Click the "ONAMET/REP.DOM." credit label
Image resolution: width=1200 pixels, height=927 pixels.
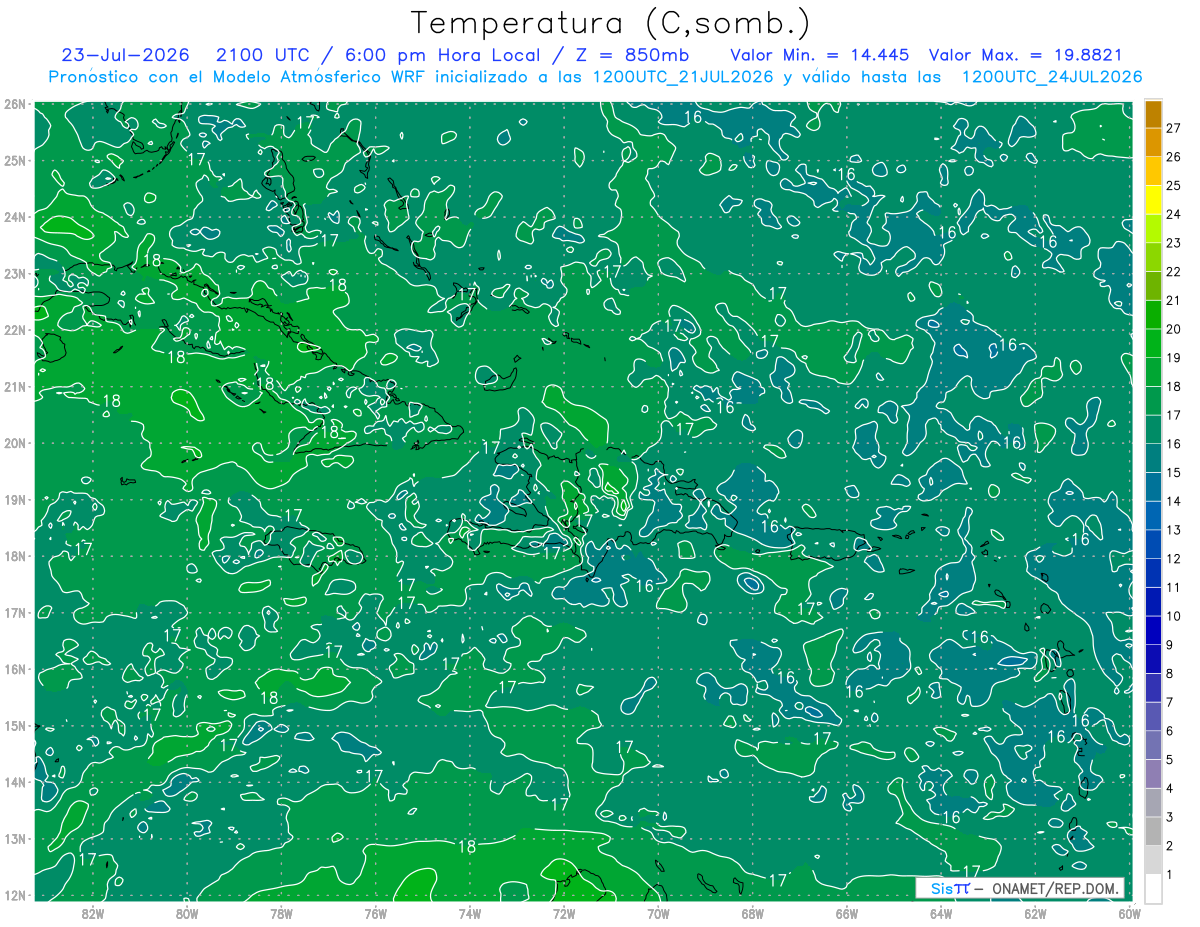tap(1055, 888)
